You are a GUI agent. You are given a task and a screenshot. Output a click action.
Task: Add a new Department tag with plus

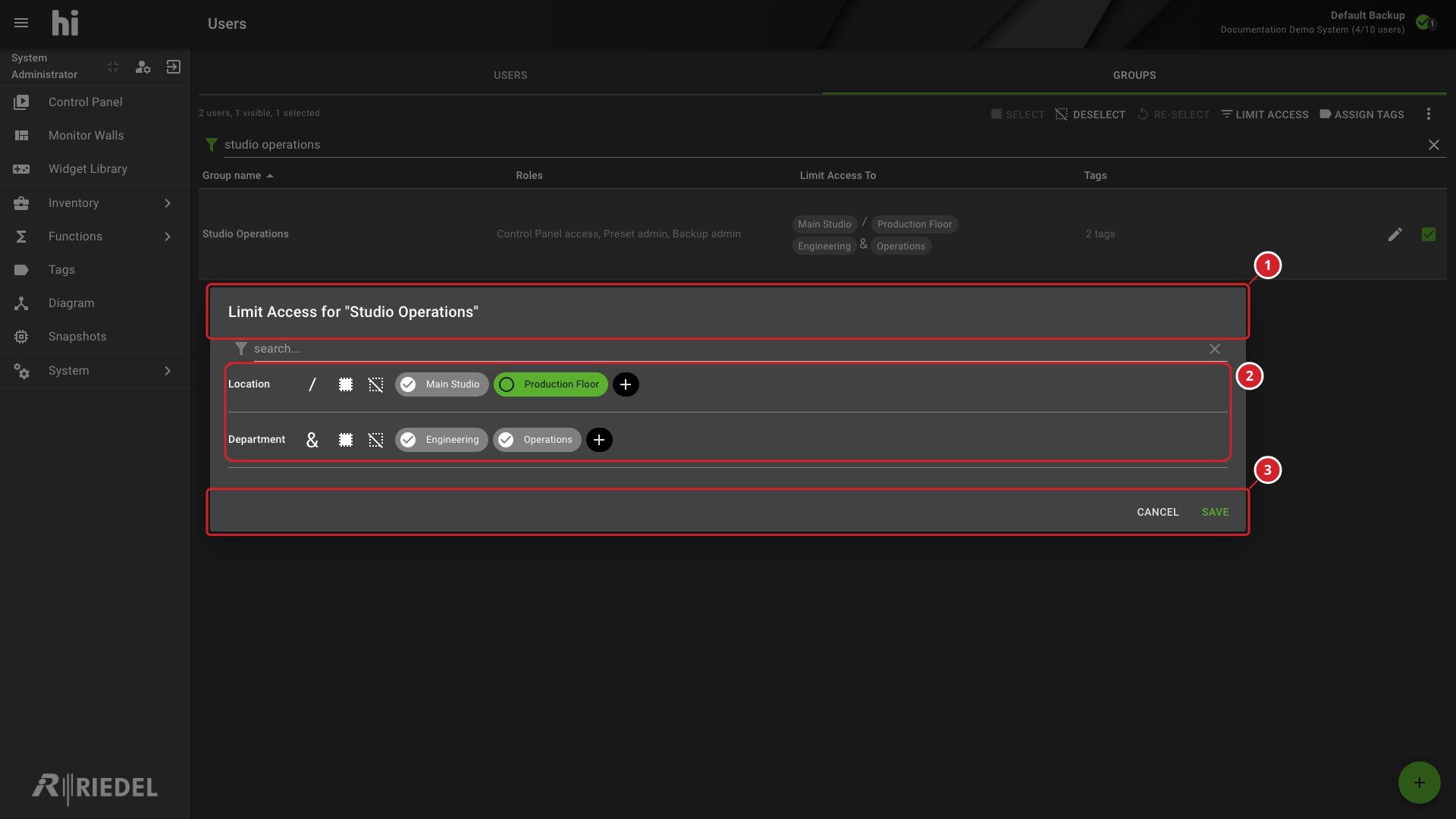[x=599, y=440]
